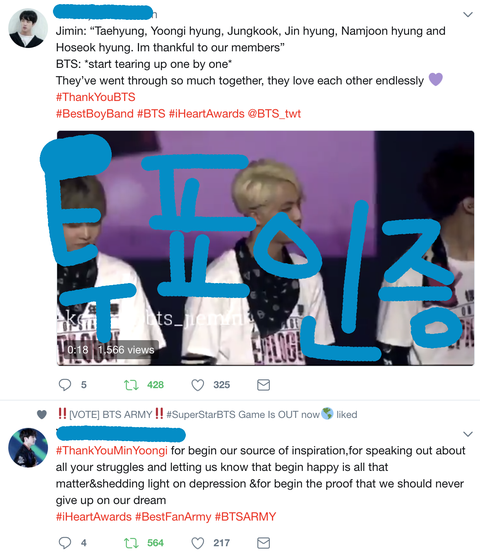Open the #ThankYouMinYoongi hashtag
Screen dimensions: 480x557
click(112, 450)
